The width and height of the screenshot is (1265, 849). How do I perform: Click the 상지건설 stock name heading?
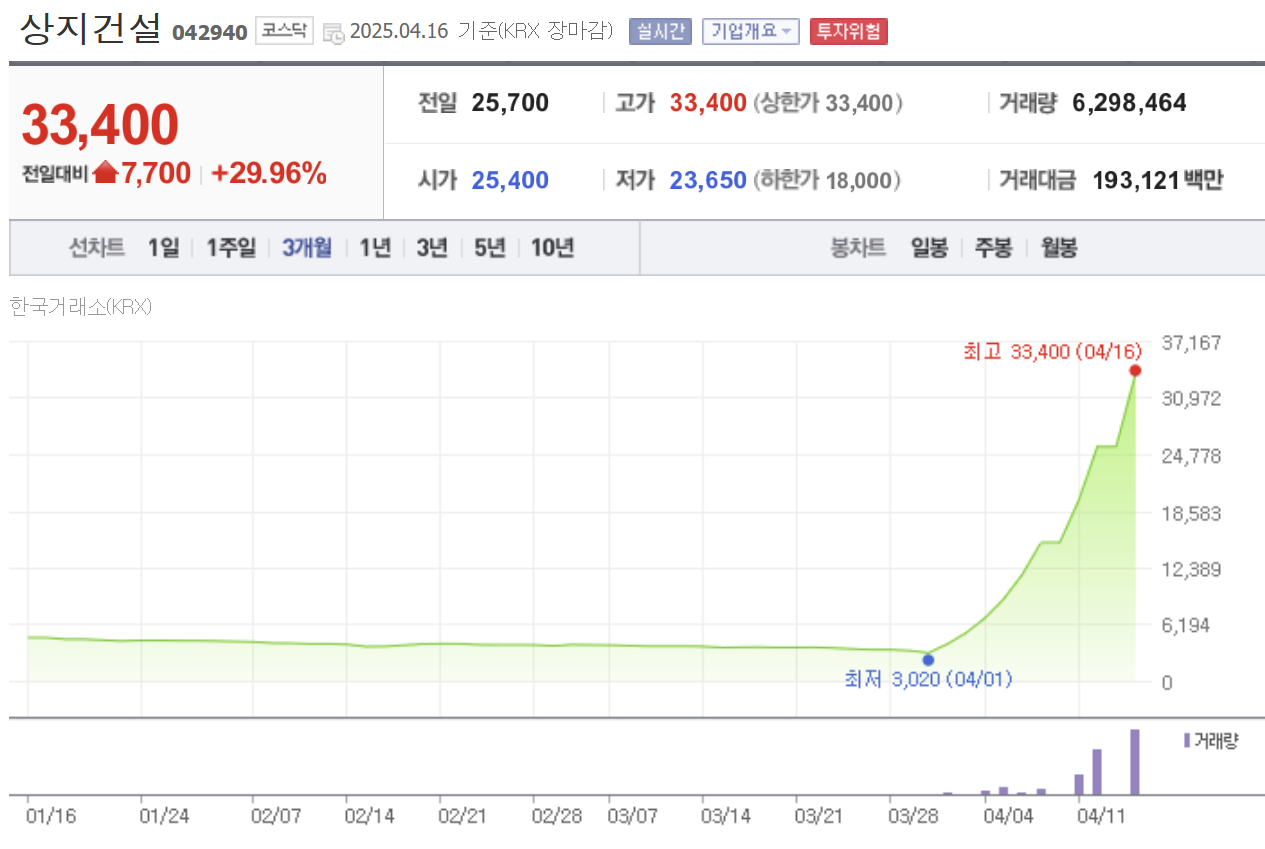pyautogui.click(x=90, y=28)
